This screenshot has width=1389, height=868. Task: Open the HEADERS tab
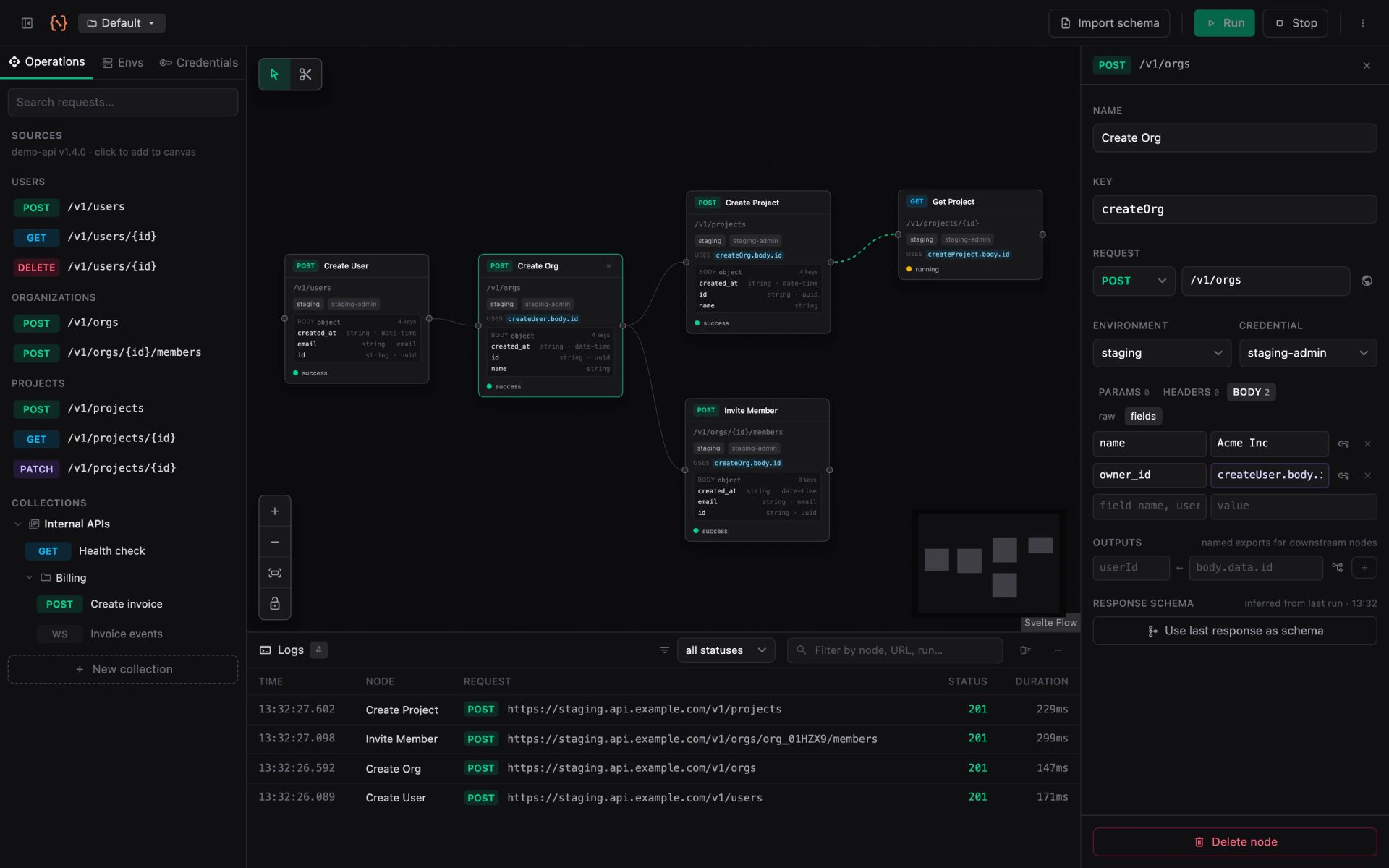[1191, 392]
